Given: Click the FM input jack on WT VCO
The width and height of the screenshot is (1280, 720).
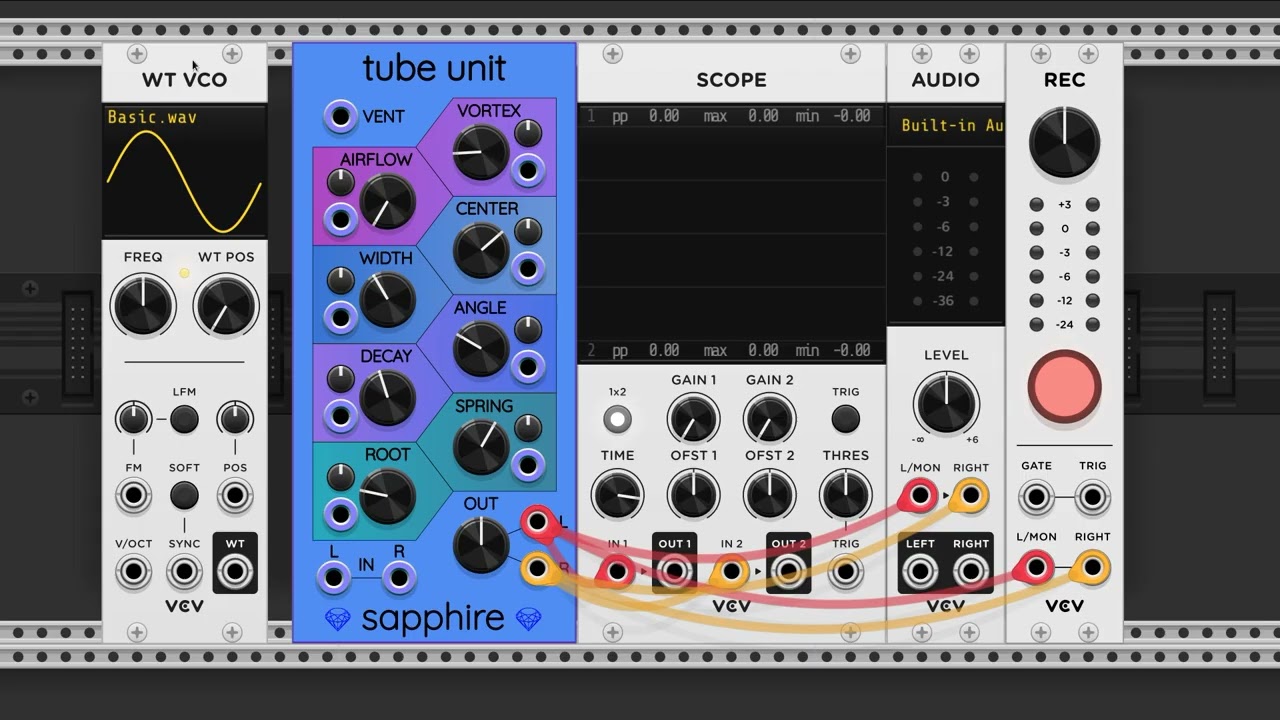Looking at the screenshot, I should (x=133, y=496).
